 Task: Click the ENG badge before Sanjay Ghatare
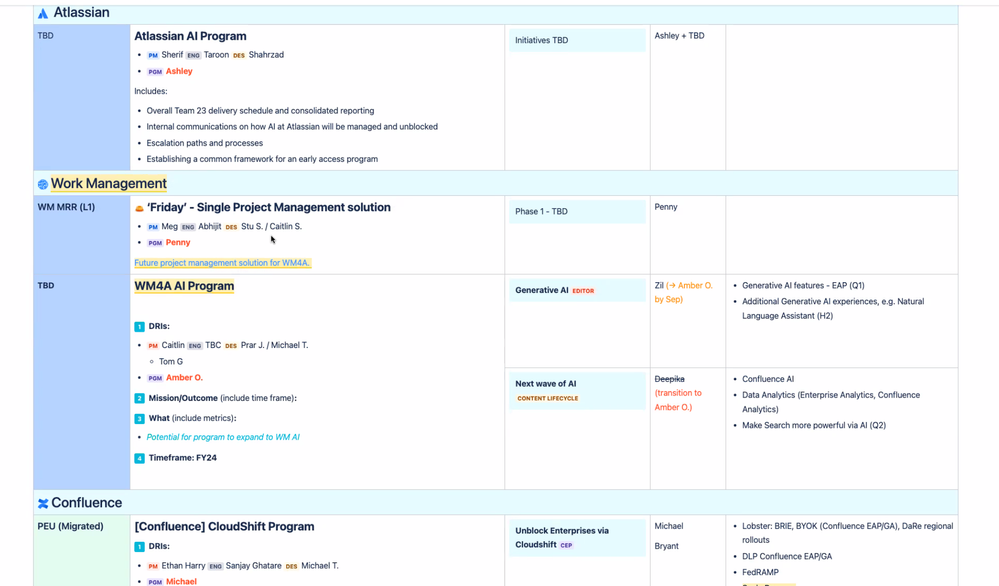216,566
